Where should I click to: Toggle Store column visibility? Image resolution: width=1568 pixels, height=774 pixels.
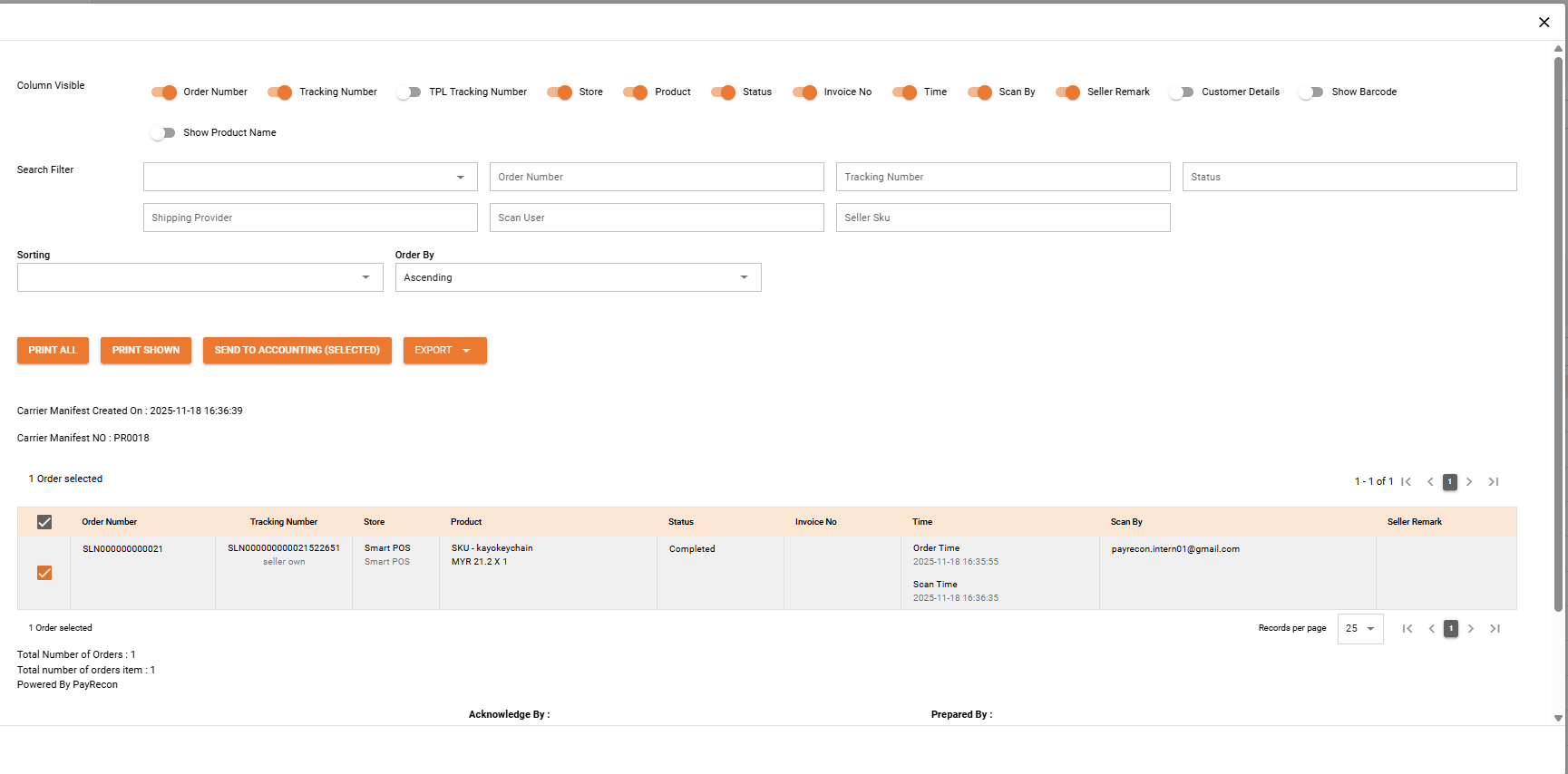(x=560, y=92)
